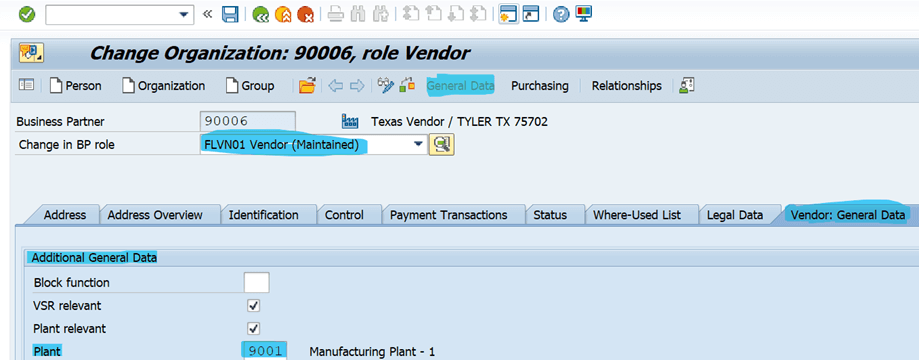Open the Change in BP role dropdown
Image resolution: width=919 pixels, height=360 pixels.
click(x=418, y=144)
